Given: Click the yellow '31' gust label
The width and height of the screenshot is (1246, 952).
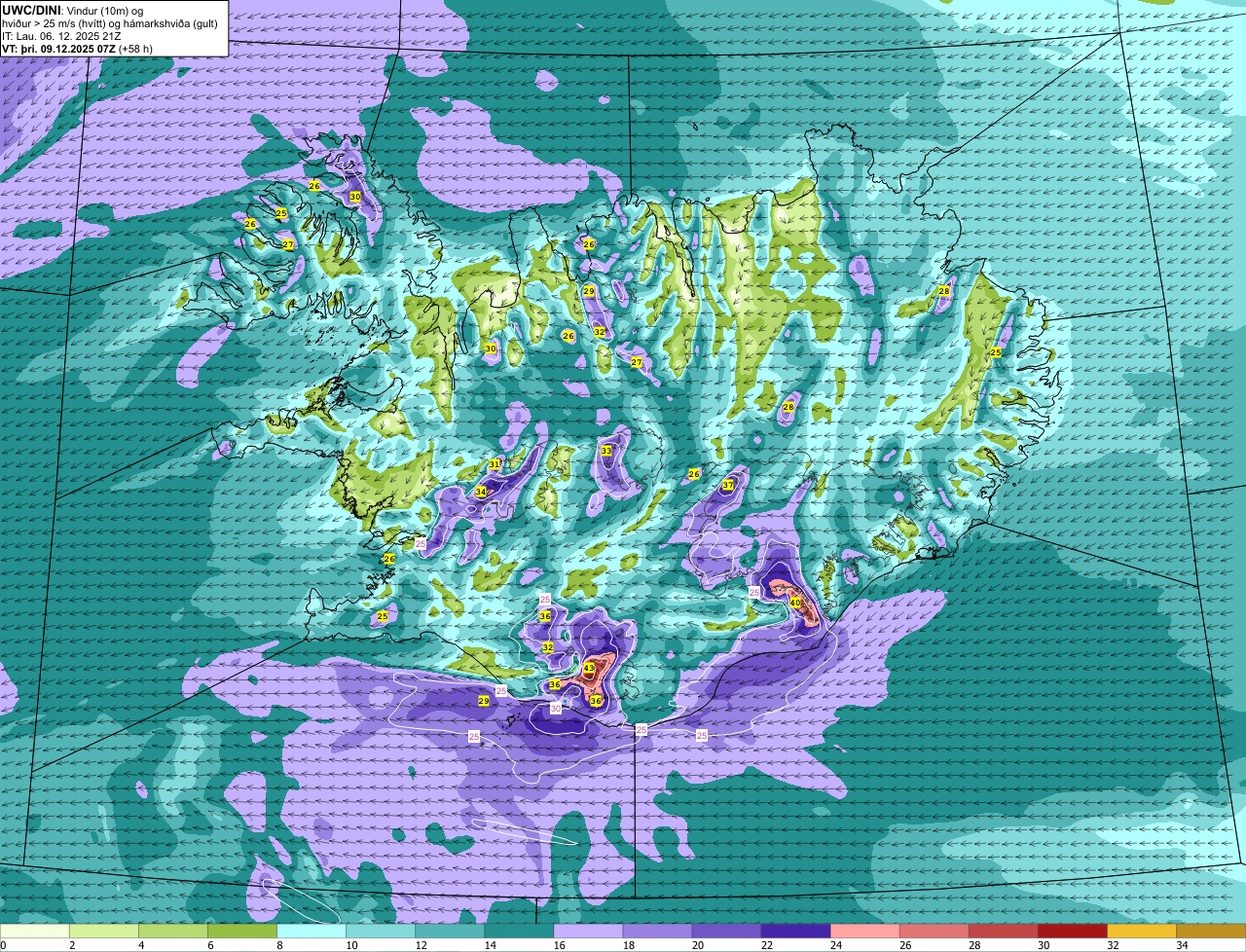Looking at the screenshot, I should [495, 464].
